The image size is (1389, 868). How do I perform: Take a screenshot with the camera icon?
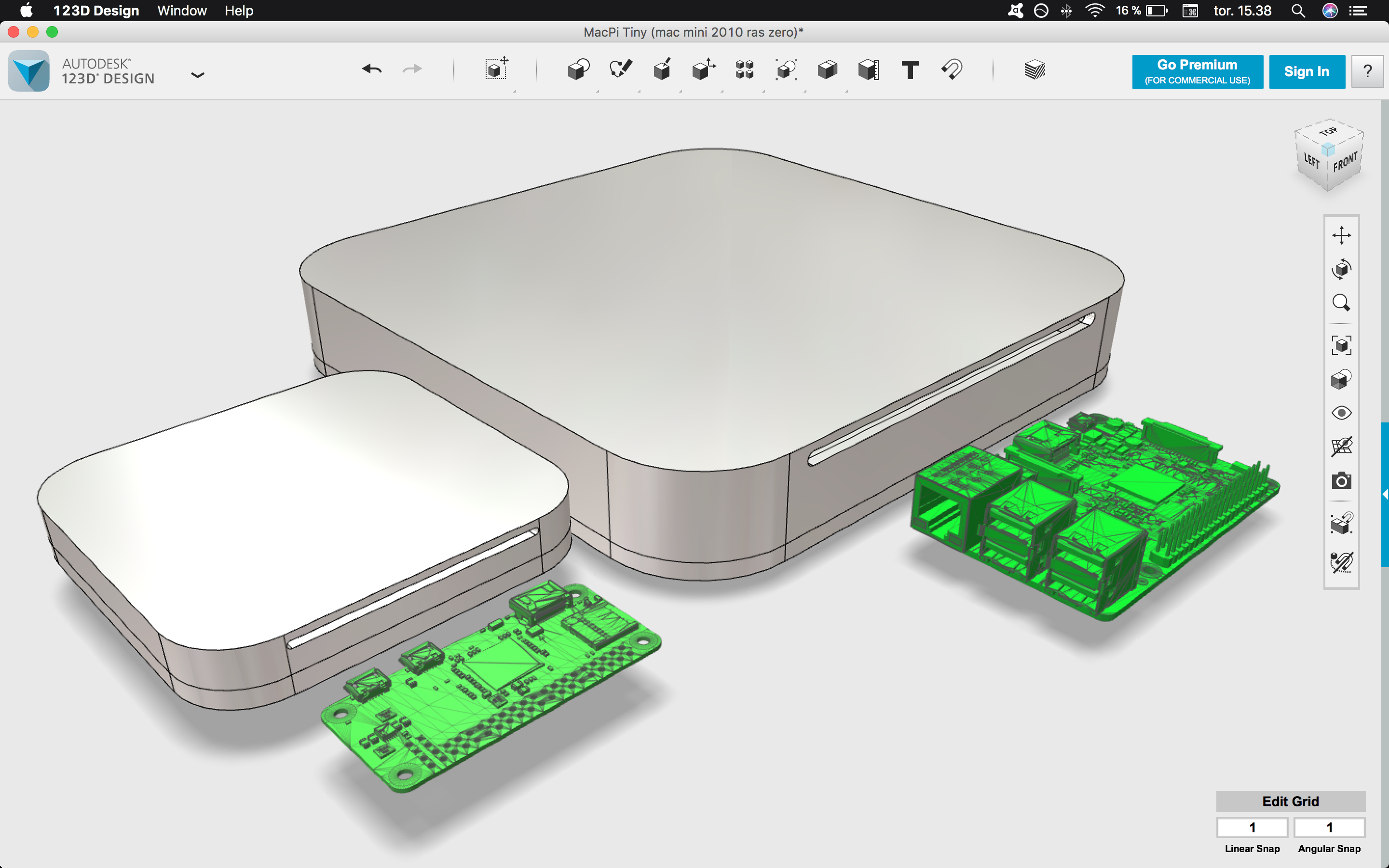[x=1341, y=480]
